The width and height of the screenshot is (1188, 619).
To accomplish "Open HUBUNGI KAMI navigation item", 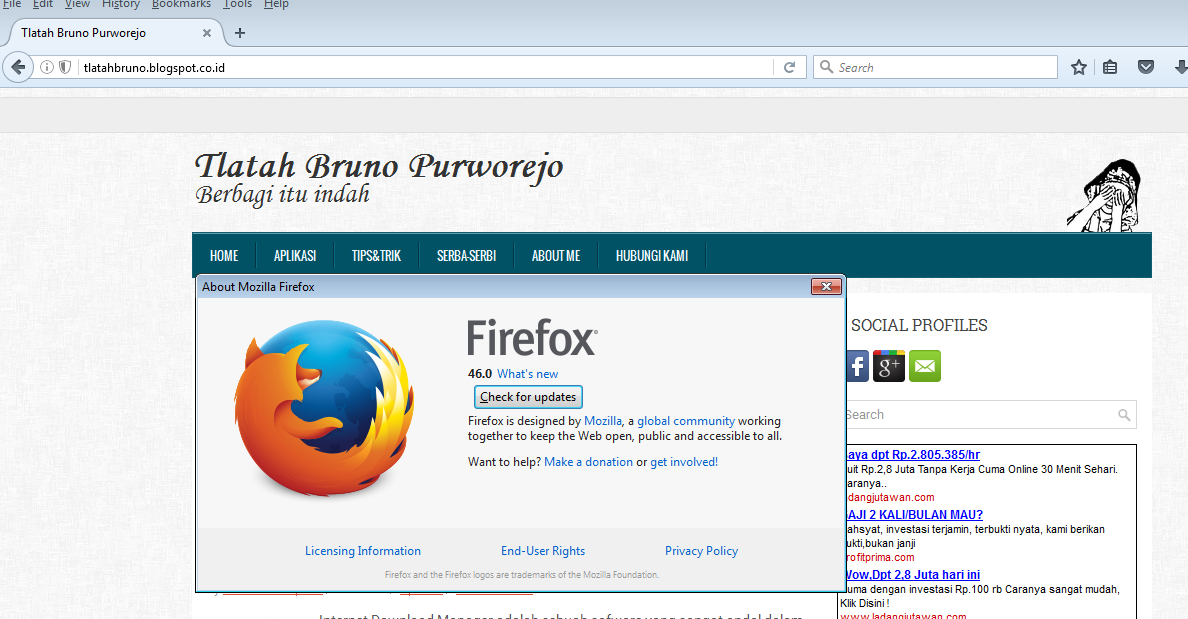I will [652, 256].
